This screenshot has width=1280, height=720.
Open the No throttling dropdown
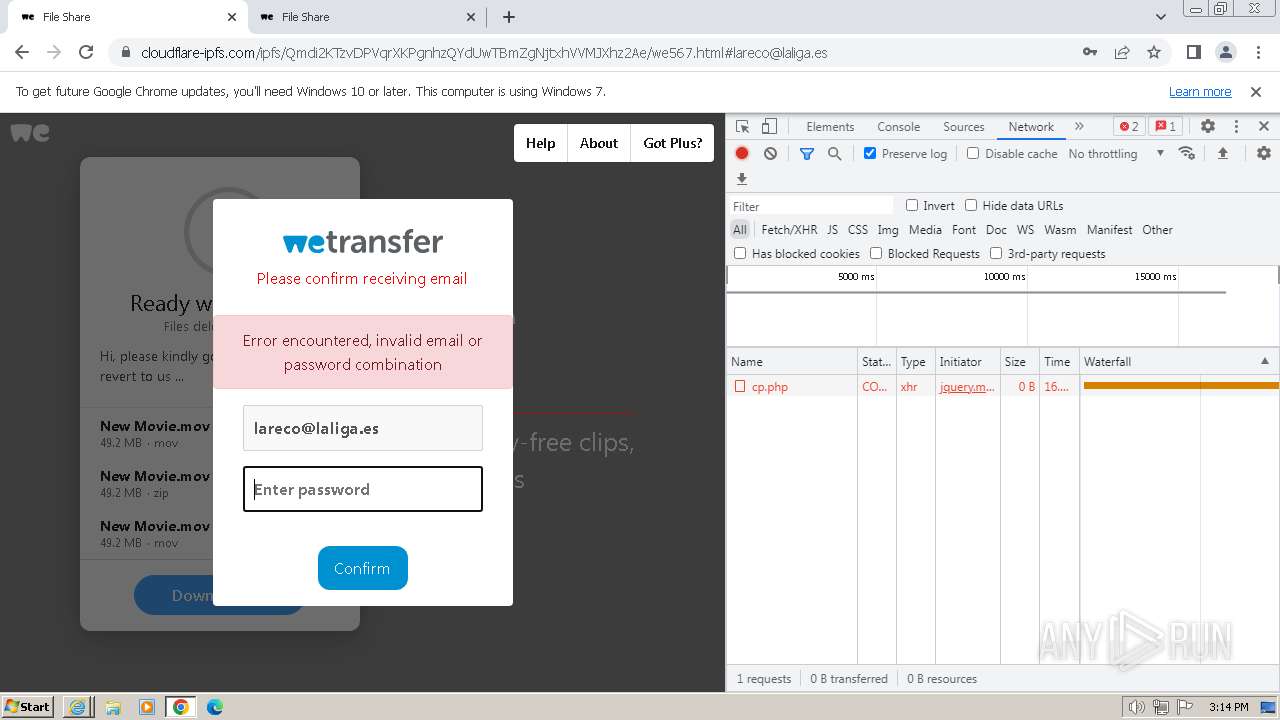(1116, 154)
